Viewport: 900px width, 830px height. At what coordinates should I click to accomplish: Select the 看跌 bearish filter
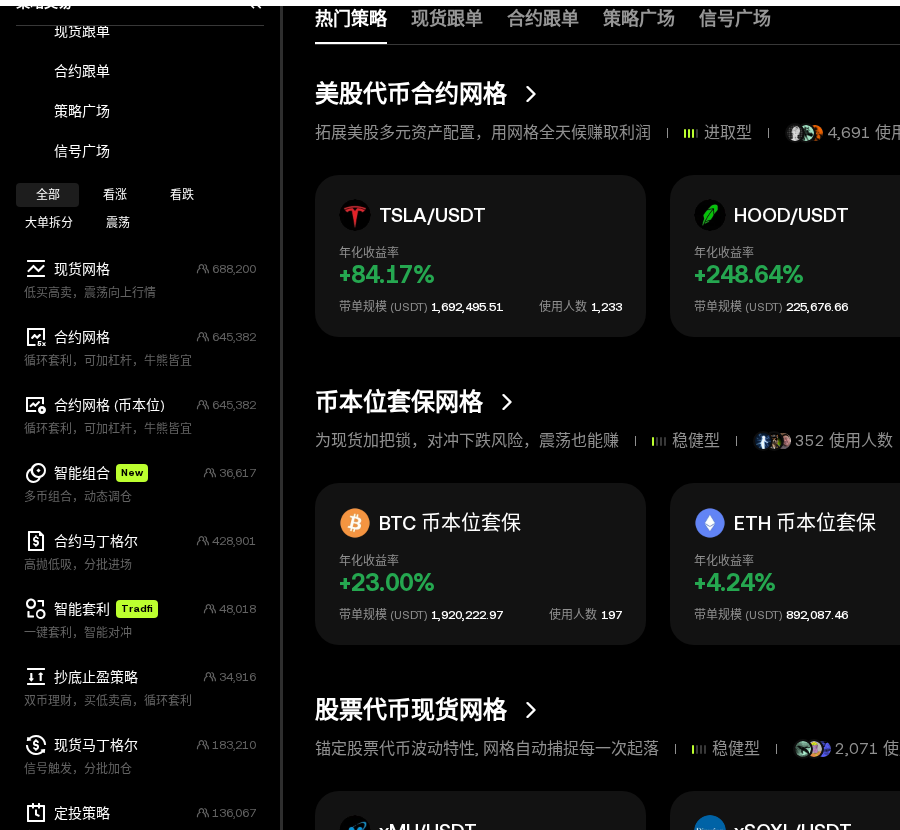tap(182, 195)
